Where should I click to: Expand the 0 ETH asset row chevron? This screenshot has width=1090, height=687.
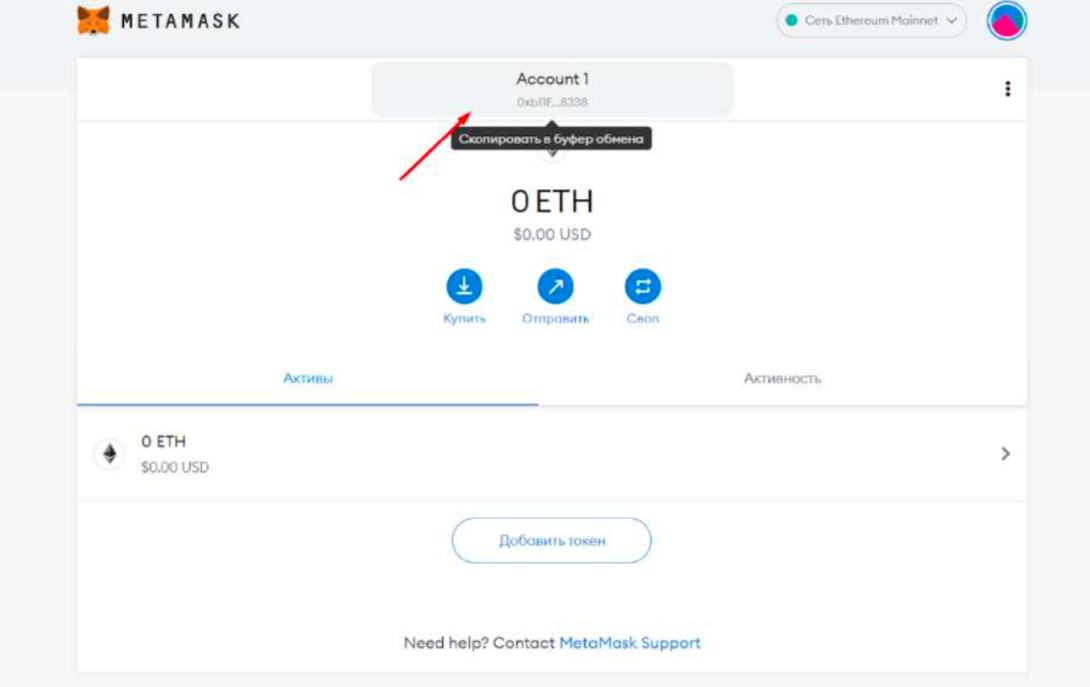[x=1005, y=454]
